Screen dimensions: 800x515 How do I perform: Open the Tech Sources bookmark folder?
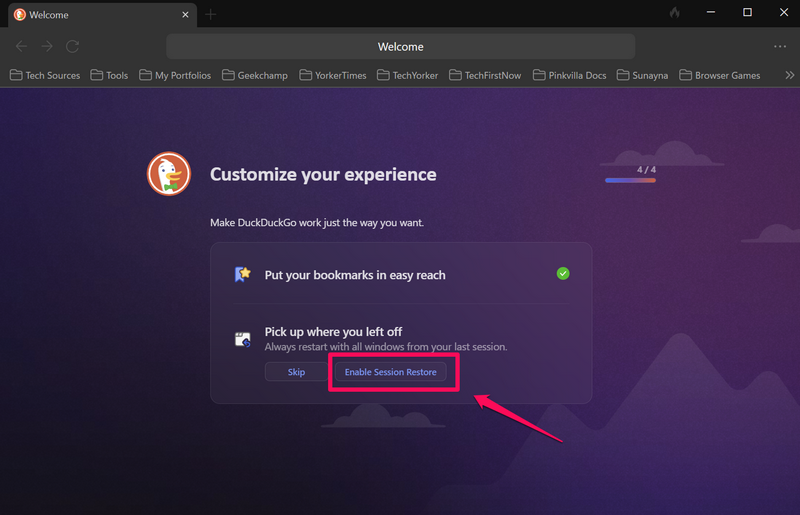point(44,75)
